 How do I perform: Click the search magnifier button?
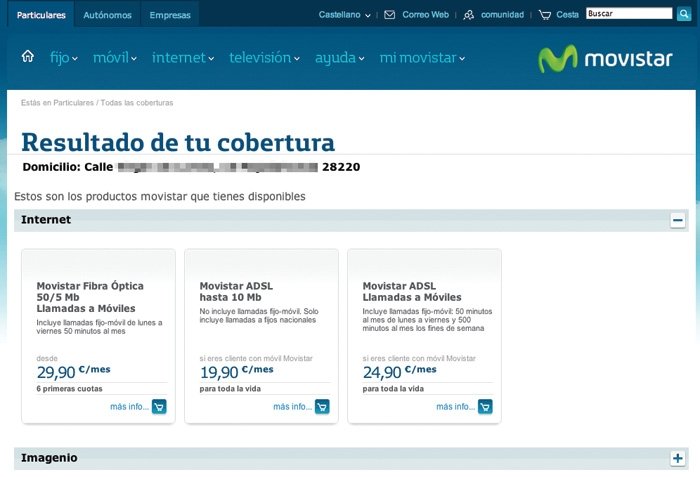coord(683,14)
